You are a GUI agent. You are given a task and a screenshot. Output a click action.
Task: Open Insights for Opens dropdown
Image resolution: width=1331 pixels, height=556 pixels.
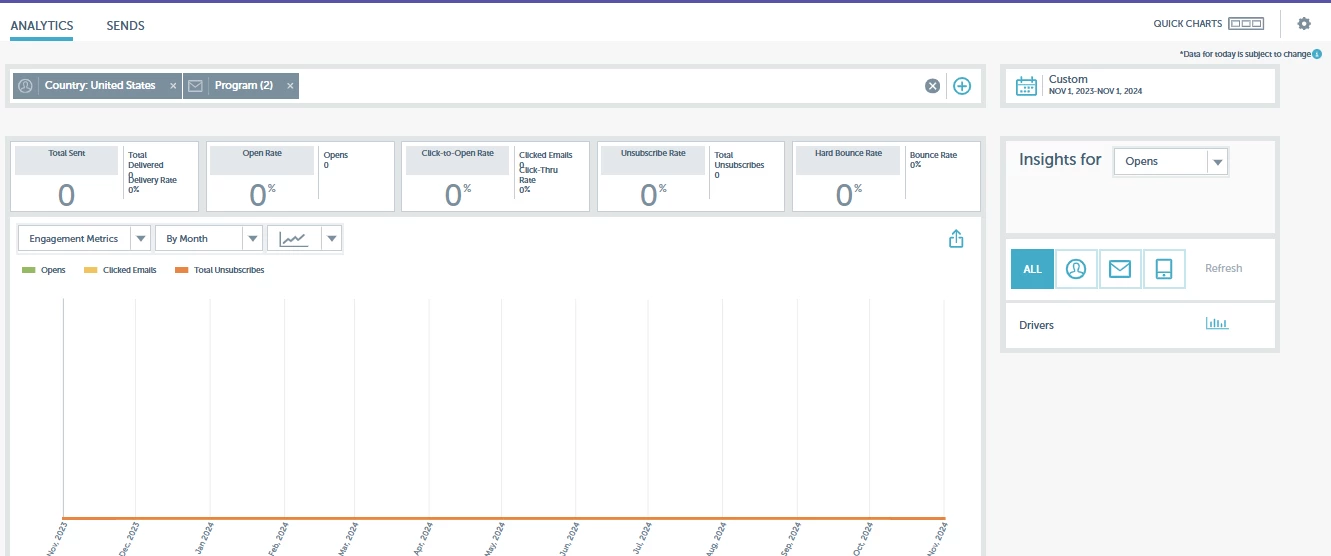[1170, 161]
